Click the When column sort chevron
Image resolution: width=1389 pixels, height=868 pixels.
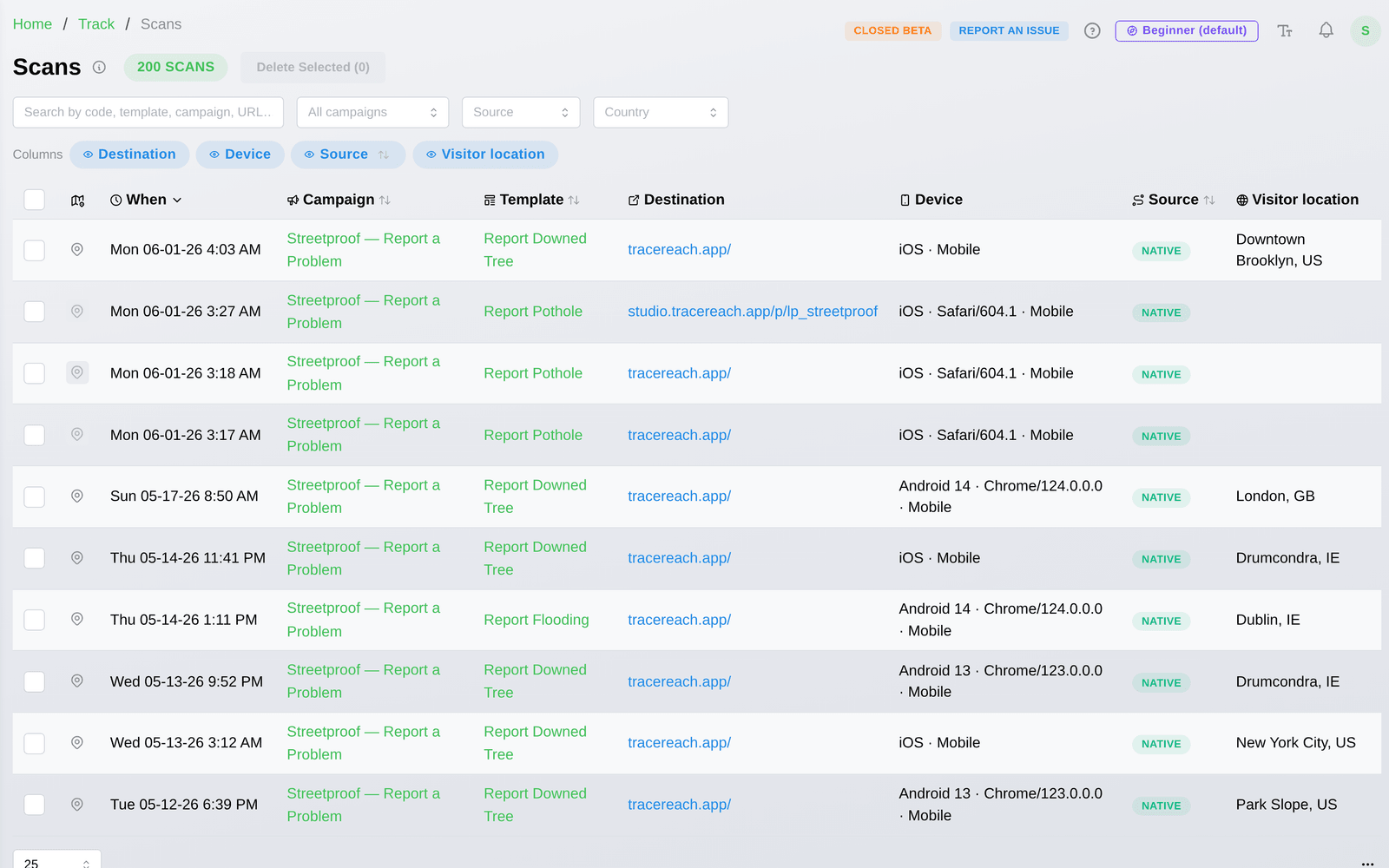pyautogui.click(x=177, y=201)
